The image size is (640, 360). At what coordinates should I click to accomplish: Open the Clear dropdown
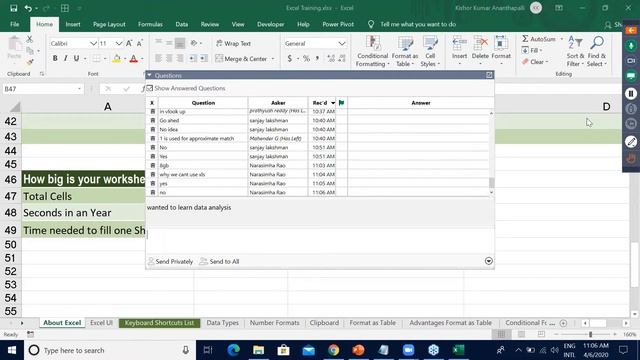535,62
